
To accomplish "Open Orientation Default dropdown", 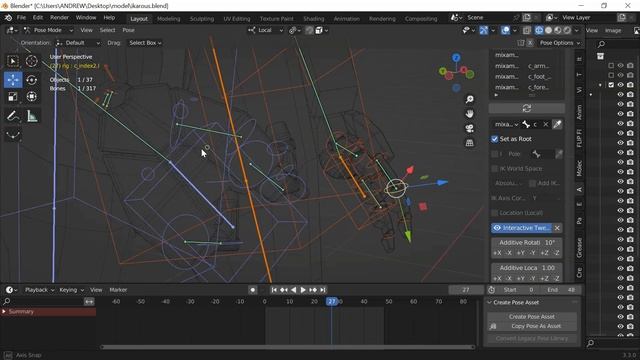I will tap(78, 43).
